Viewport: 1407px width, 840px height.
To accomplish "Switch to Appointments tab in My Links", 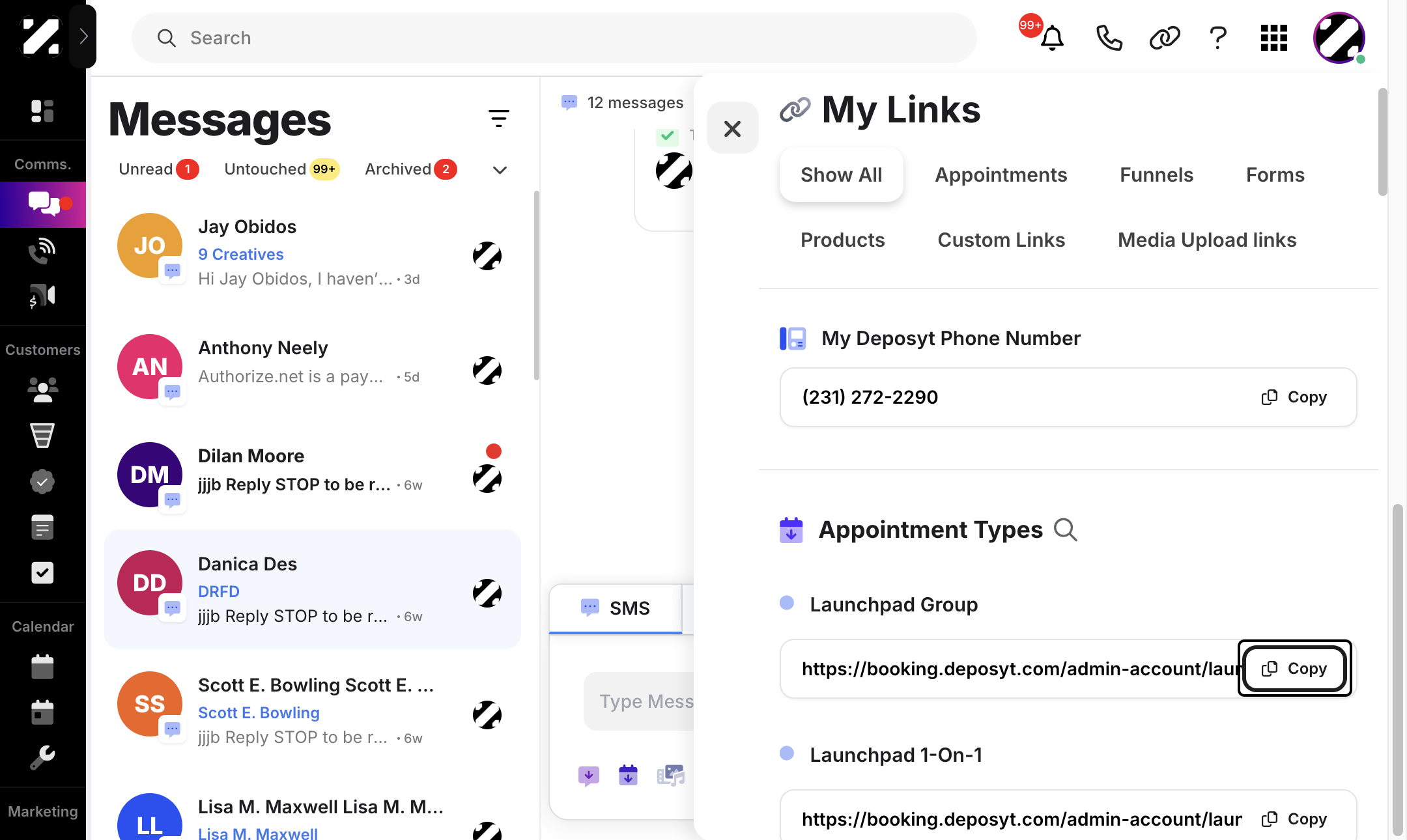I will click(1001, 175).
